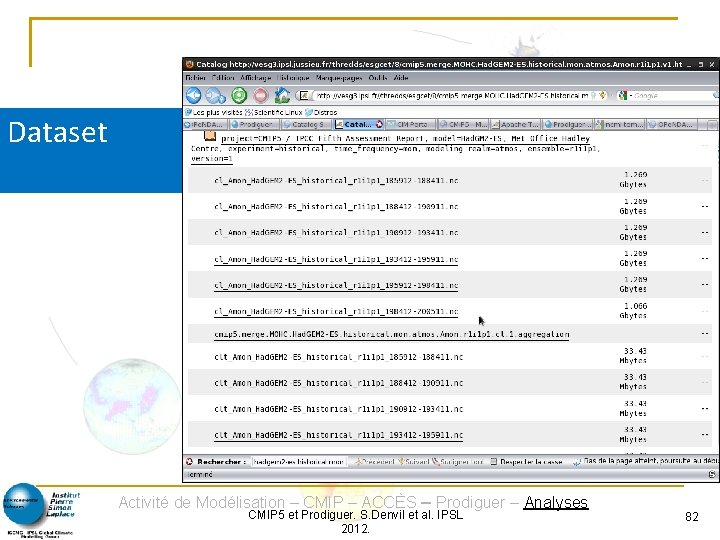Open the Home page icon
This screenshot has height=540, width=720.
pos(282,96)
